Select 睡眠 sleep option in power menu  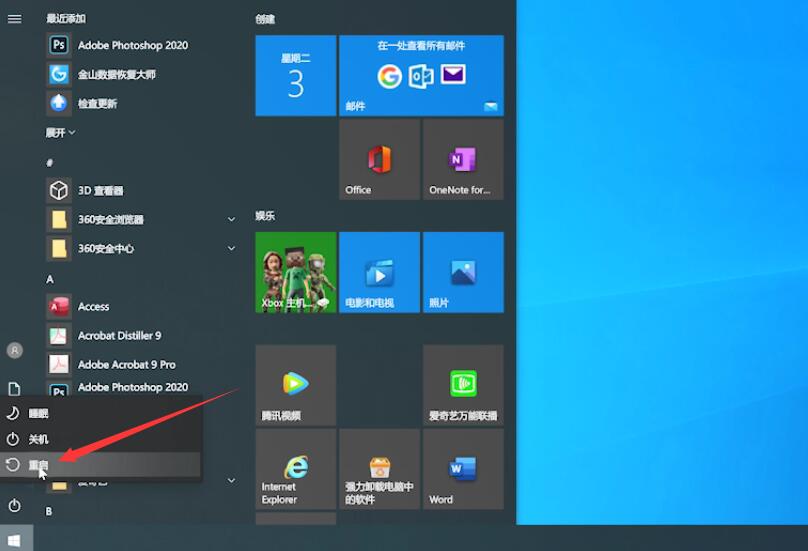coord(100,413)
